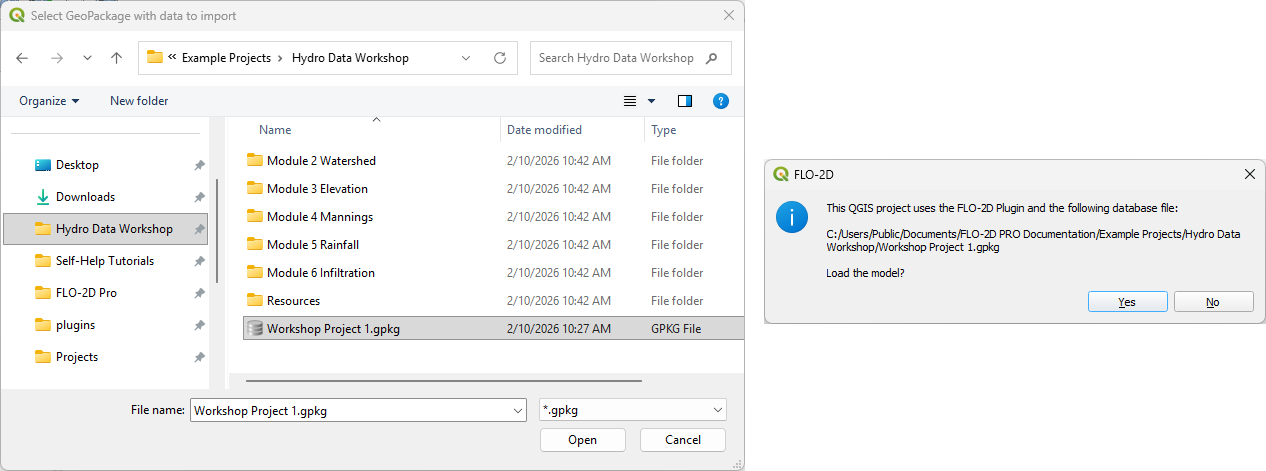1266x471 pixels.
Task: Click the Back navigation arrow
Action: (23, 58)
